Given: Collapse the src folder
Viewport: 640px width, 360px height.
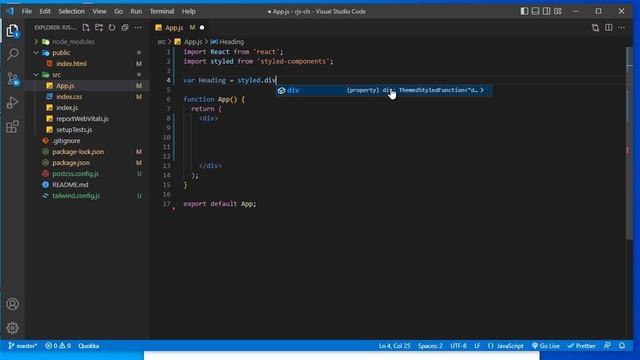Looking at the screenshot, I should (x=57, y=75).
